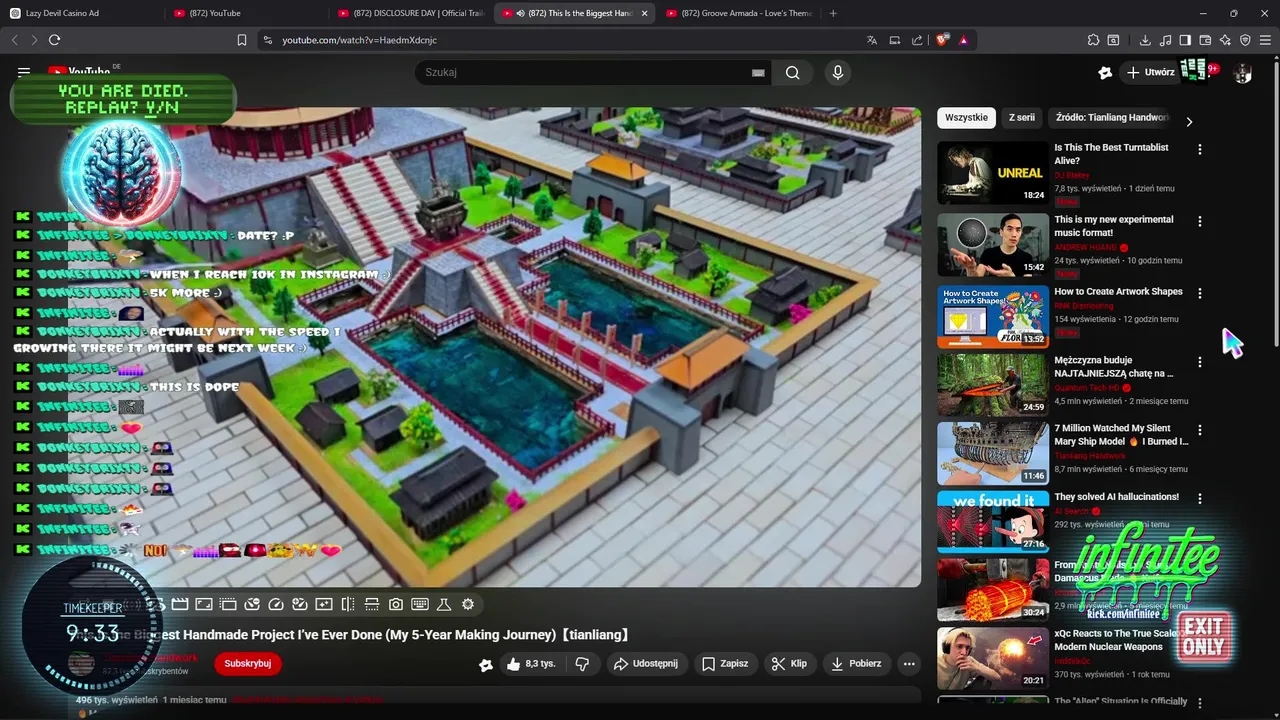This screenshot has height=720, width=1280.
Task: Open the media playlist music note icon
Action: coord(1165,40)
